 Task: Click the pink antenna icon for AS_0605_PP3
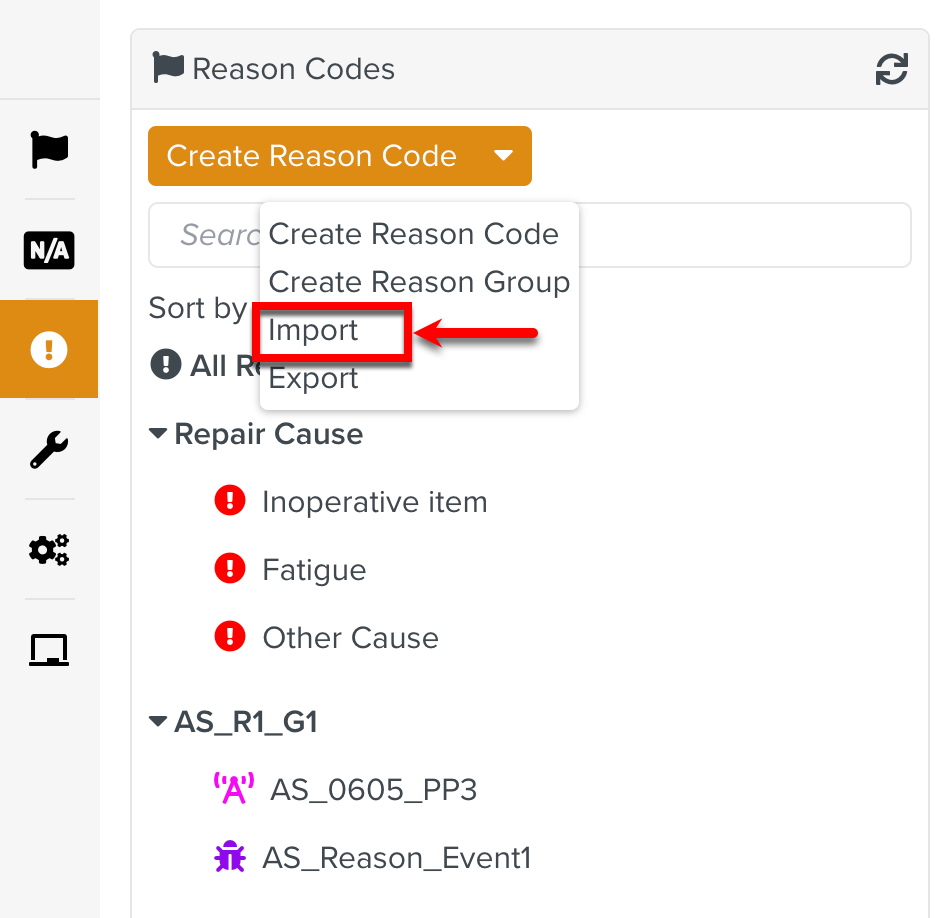point(234,789)
